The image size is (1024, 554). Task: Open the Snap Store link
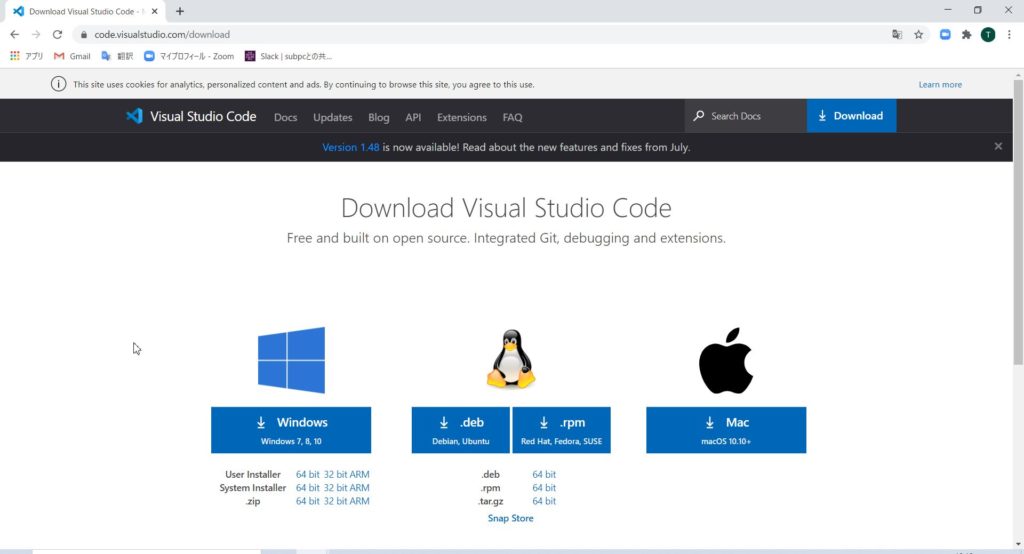(x=511, y=518)
